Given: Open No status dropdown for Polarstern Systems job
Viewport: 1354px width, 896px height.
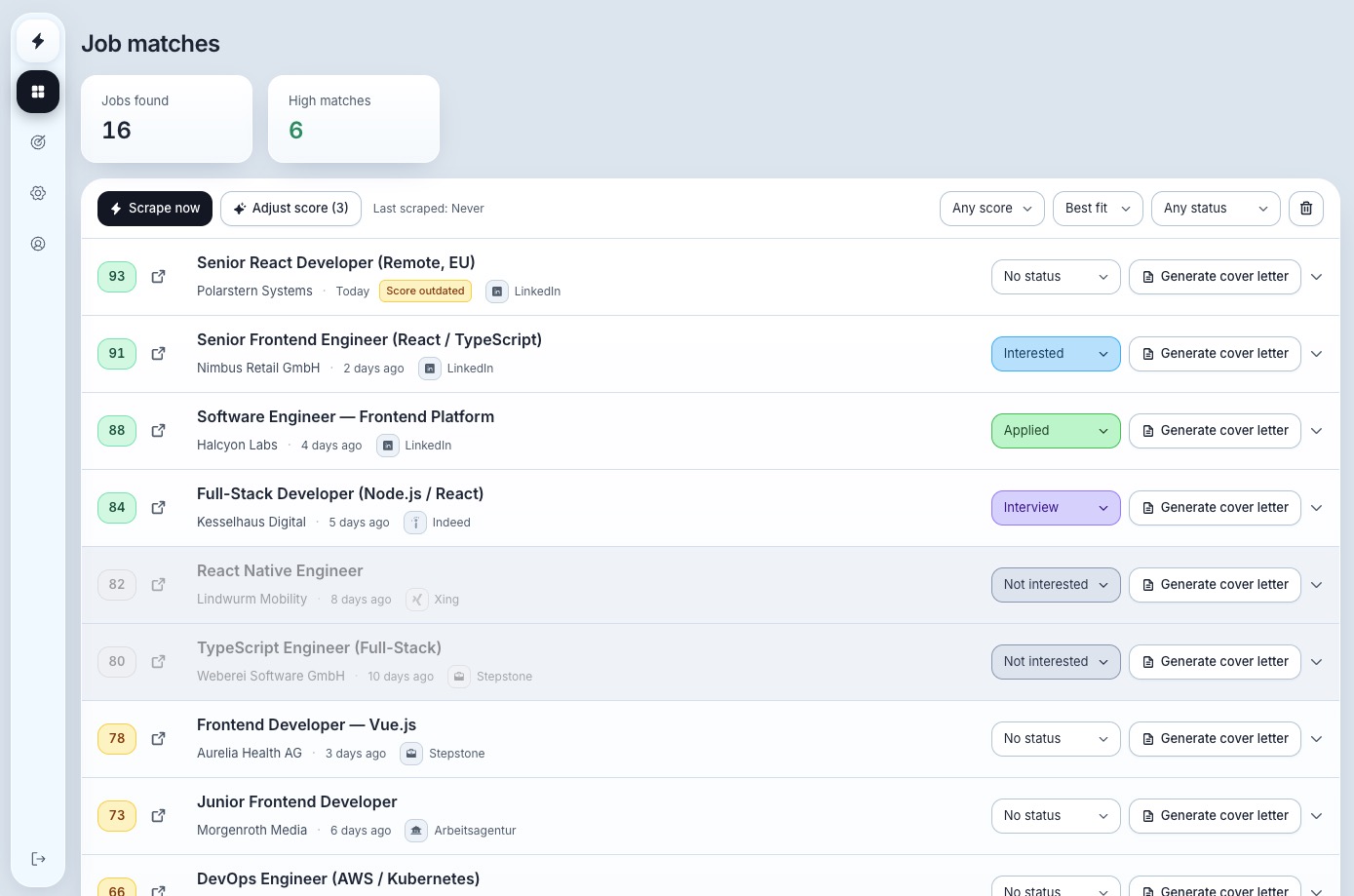Looking at the screenshot, I should pos(1056,277).
